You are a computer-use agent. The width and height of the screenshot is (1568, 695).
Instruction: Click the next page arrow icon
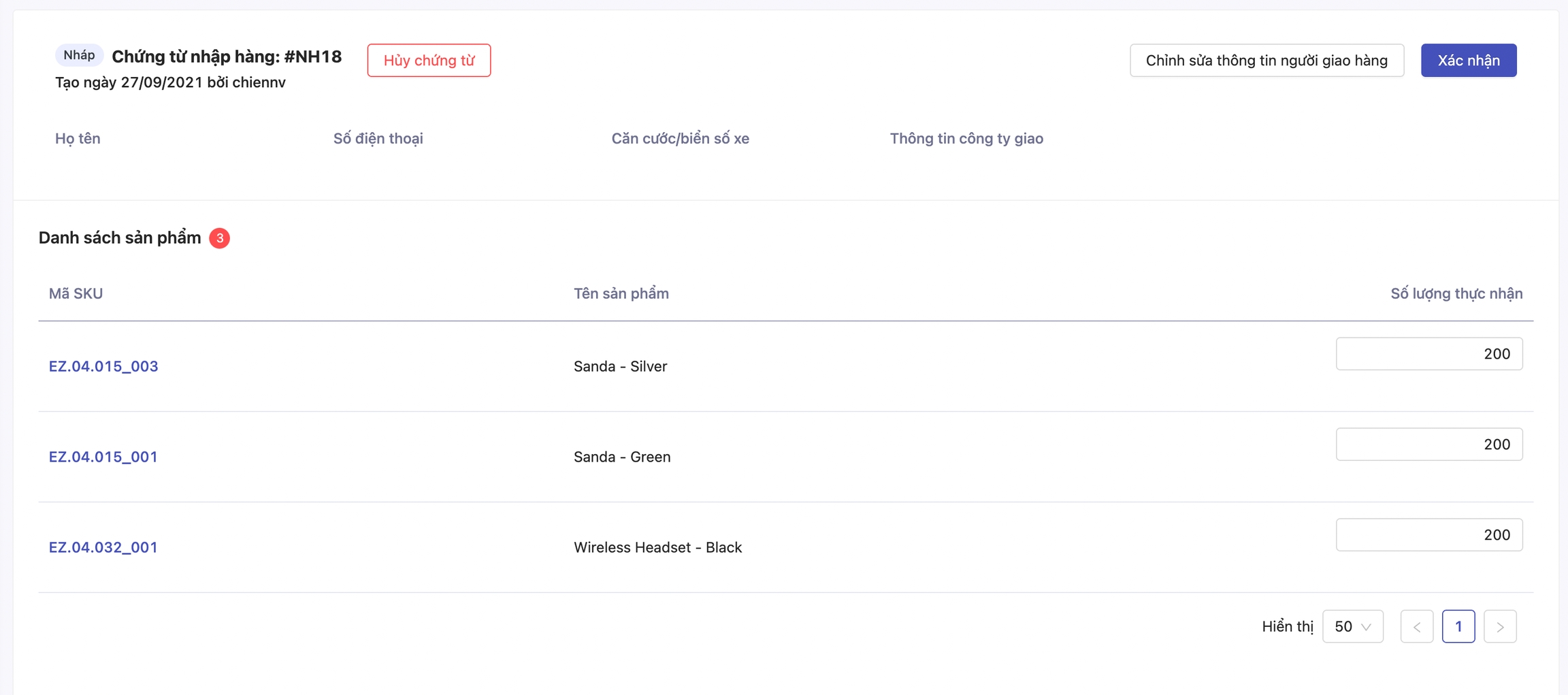click(x=1500, y=626)
